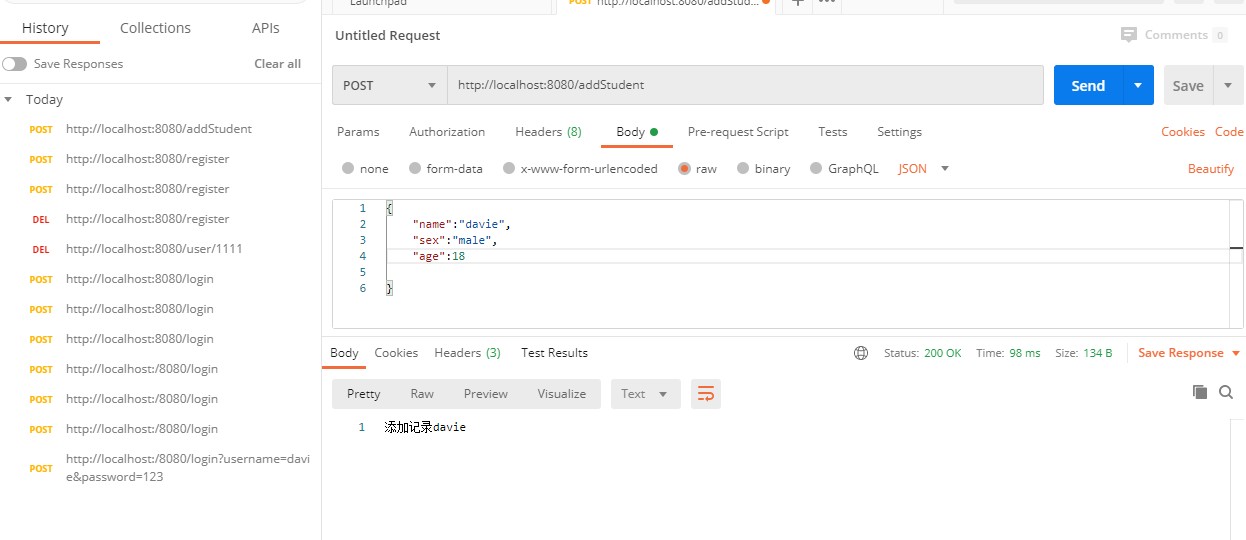Click the 200 OK status text
This screenshot has height=540, width=1246.
pos(943,353)
